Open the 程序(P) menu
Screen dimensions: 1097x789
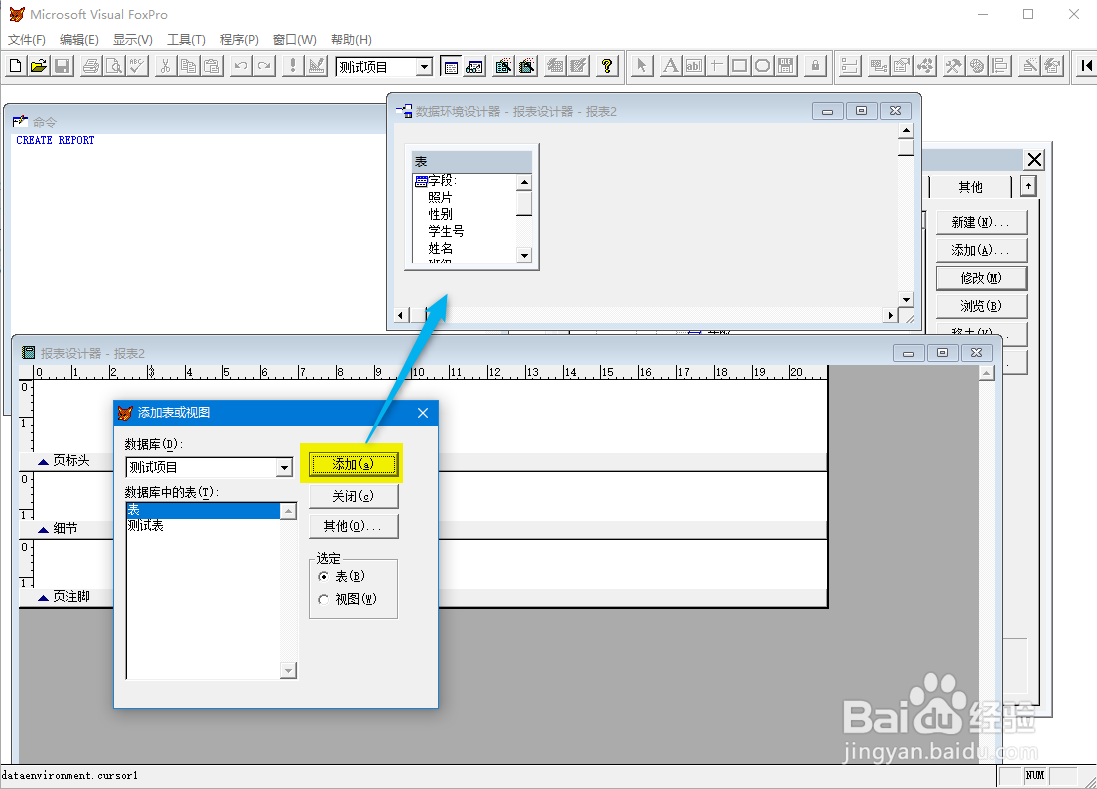tap(239, 40)
